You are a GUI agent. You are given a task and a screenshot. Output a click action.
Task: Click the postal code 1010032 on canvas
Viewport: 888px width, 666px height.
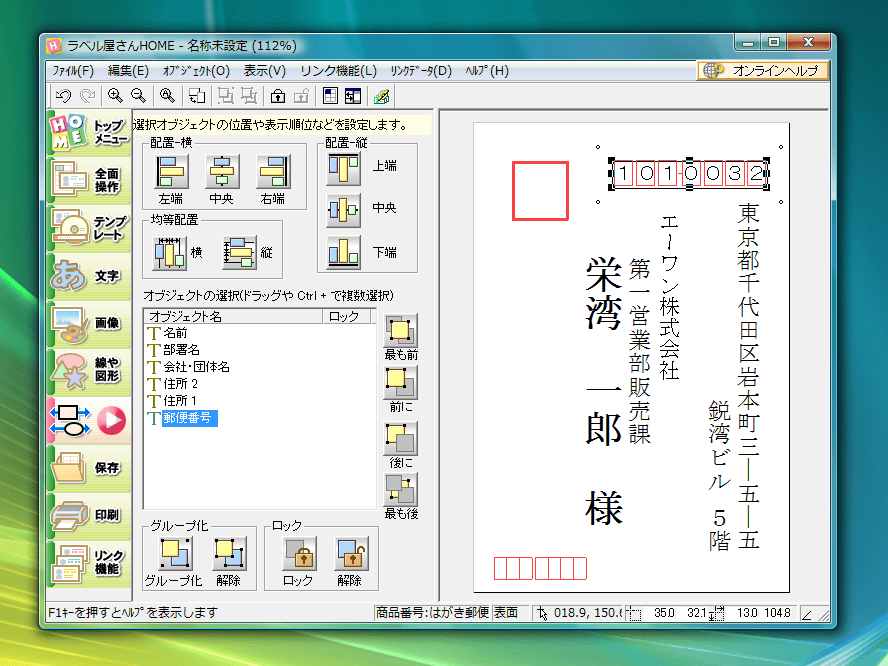(x=689, y=173)
